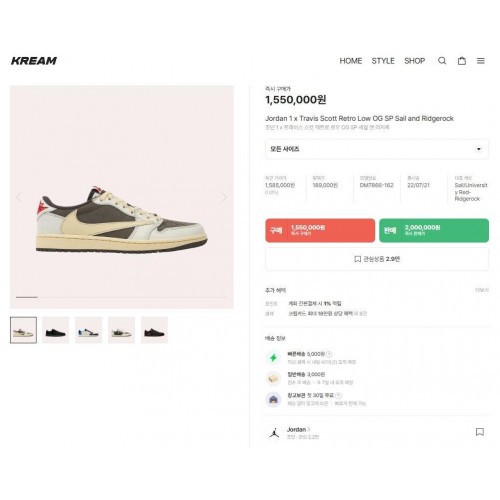Click the image carousel progress bar
Viewport: 500px width, 500px height.
click(x=121, y=297)
